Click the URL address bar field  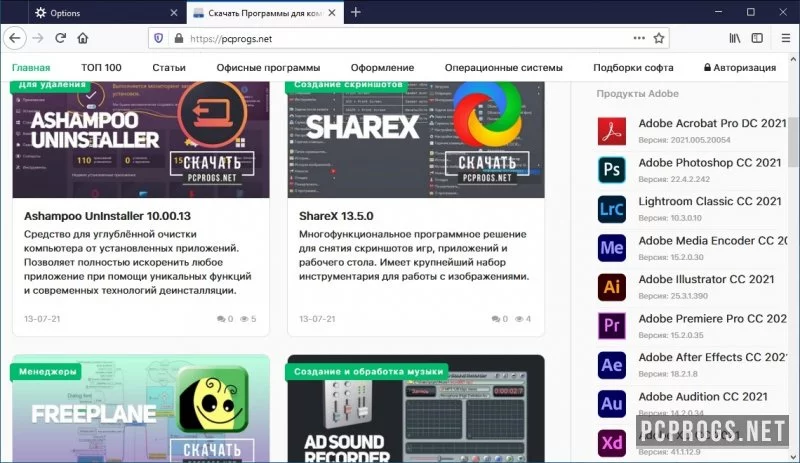tap(408, 38)
